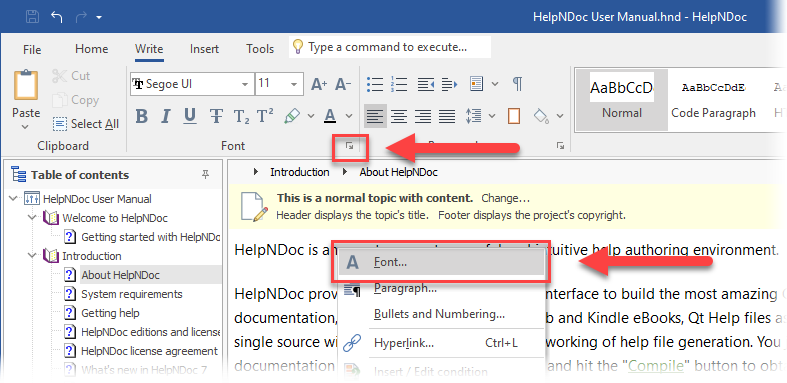The height and width of the screenshot is (383, 787).
Task: Toggle Bold formatting in Font group
Action: click(142, 116)
